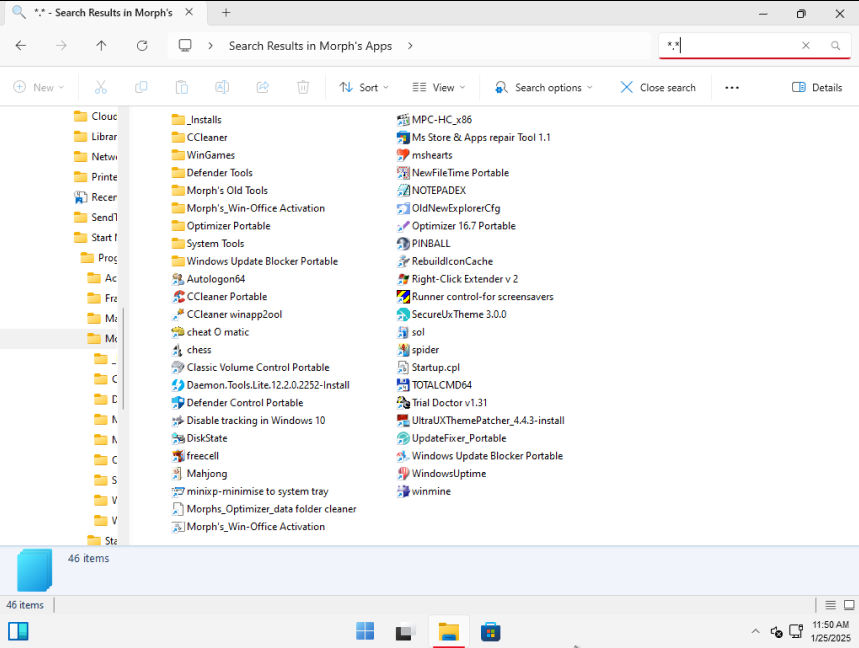Open Microsoft Store from the taskbar
Image resolution: width=859 pixels, height=648 pixels.
[490, 632]
